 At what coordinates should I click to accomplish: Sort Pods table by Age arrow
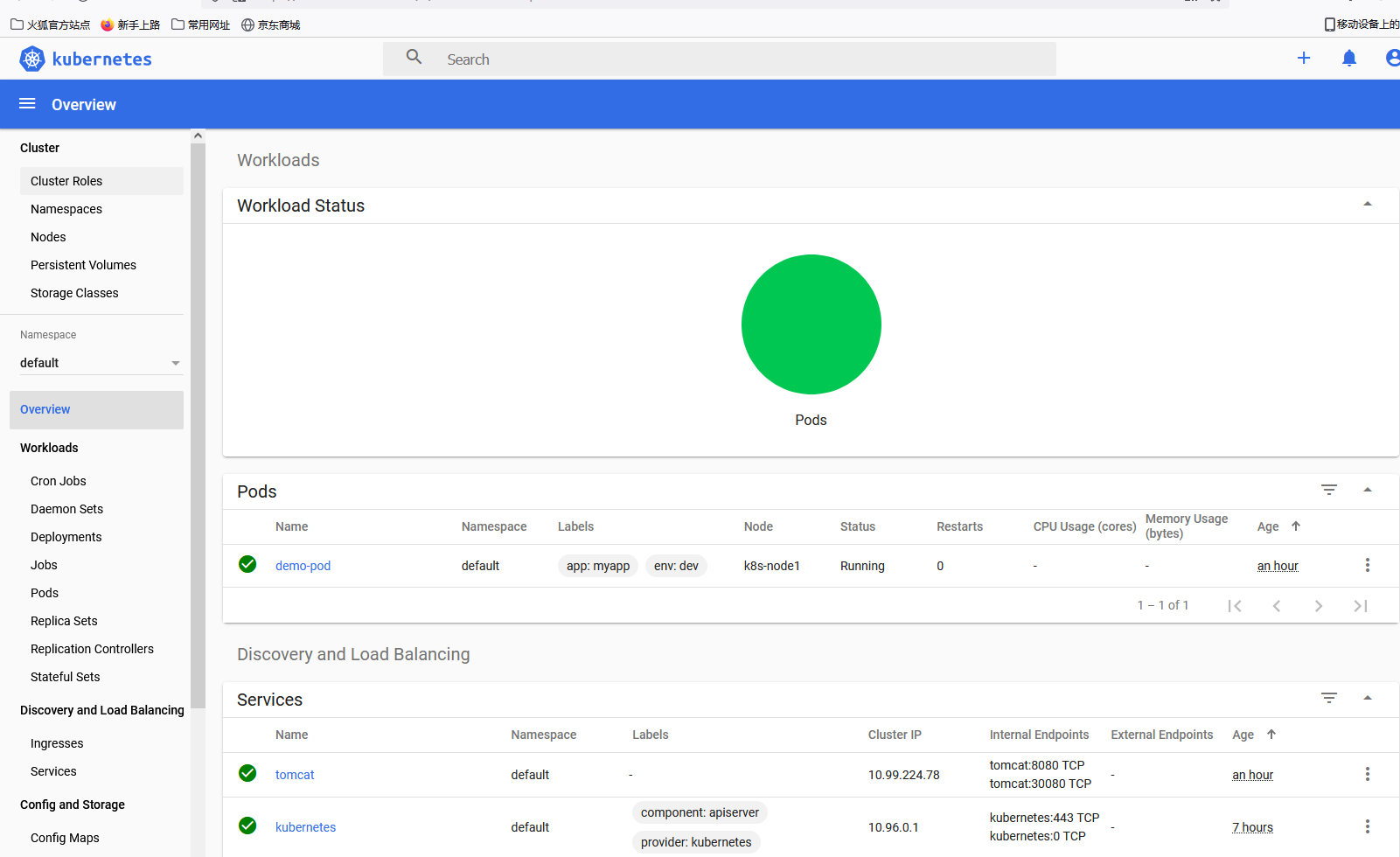point(1296,526)
